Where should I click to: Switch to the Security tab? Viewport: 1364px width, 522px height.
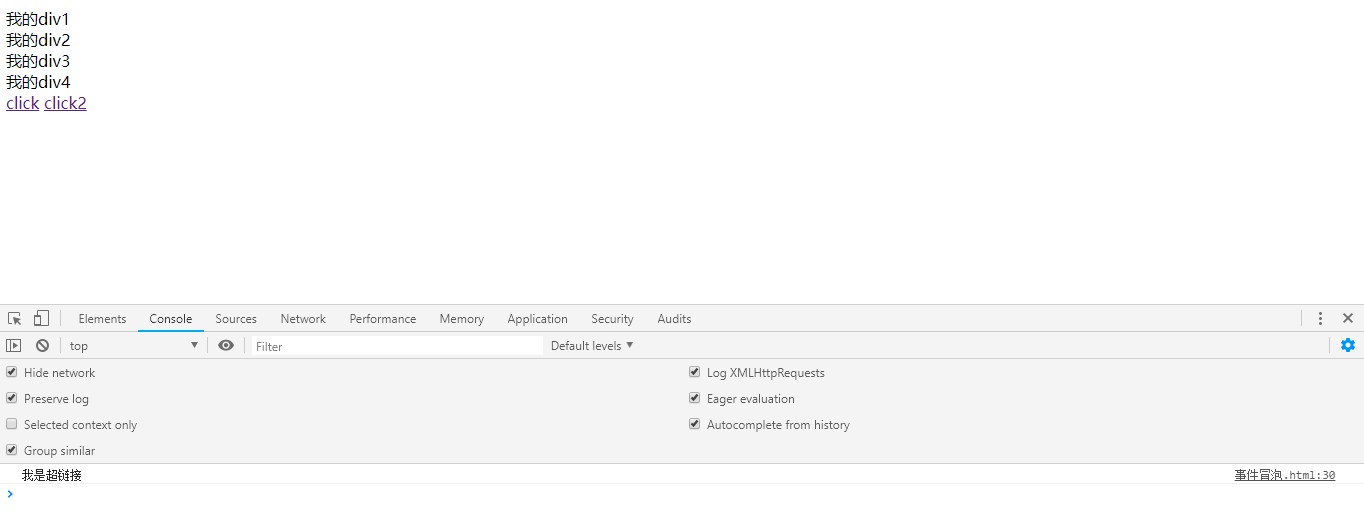[x=612, y=318]
